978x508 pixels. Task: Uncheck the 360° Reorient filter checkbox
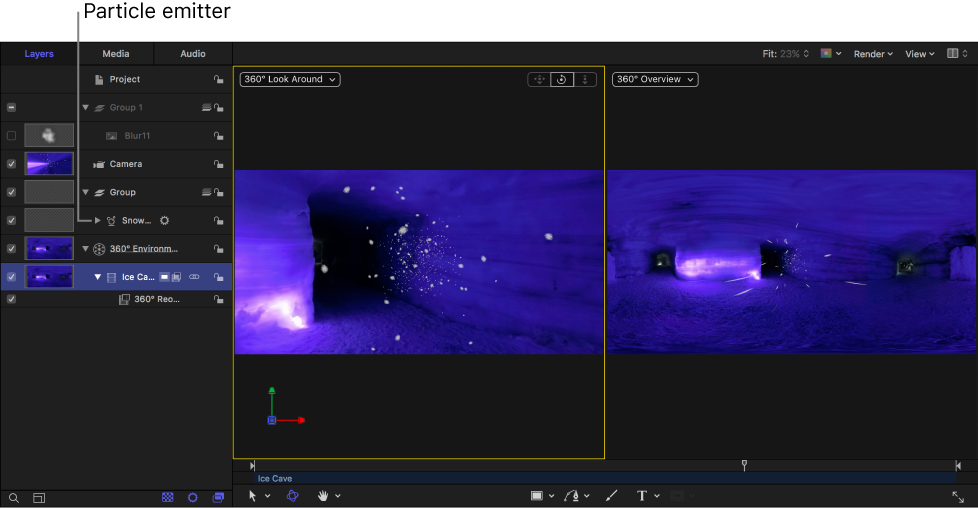click(11, 299)
